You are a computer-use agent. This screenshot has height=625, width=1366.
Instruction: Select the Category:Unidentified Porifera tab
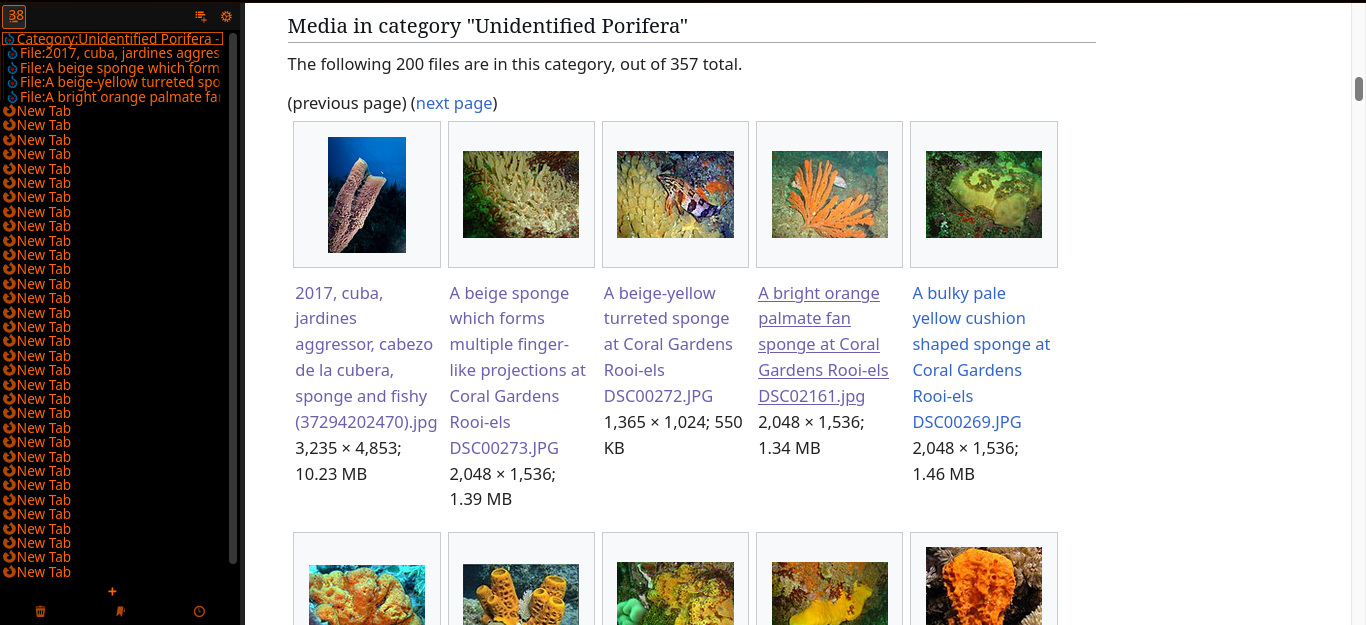pyautogui.click(x=112, y=39)
